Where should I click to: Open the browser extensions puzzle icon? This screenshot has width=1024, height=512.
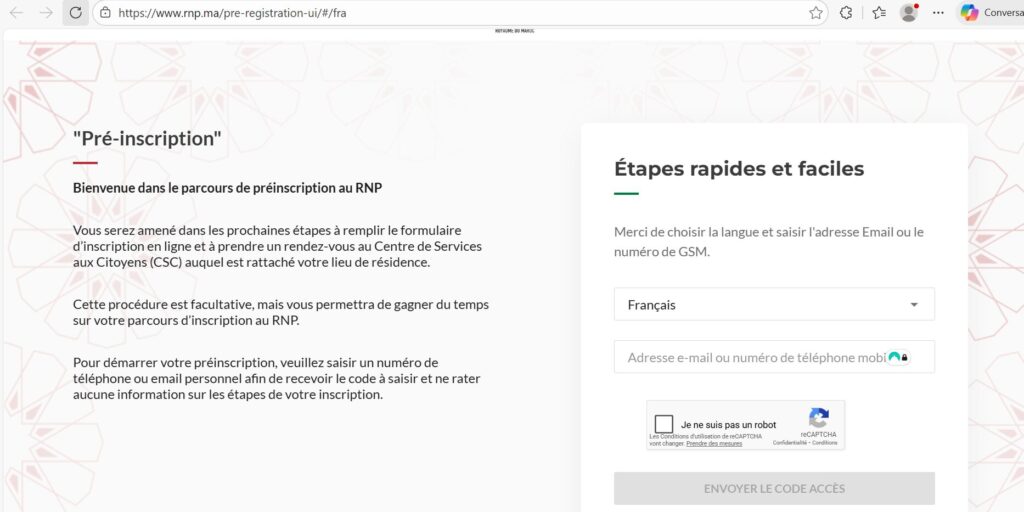coord(846,13)
